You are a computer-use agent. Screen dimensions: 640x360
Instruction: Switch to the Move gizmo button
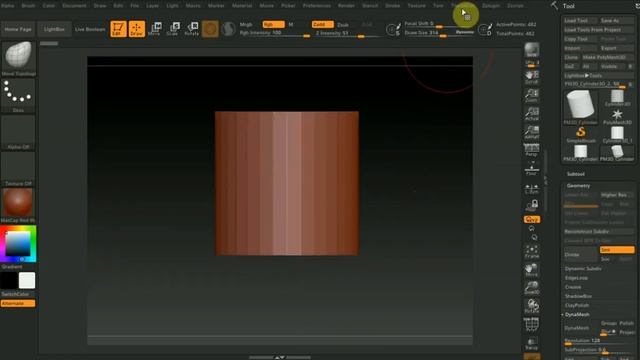tap(155, 29)
